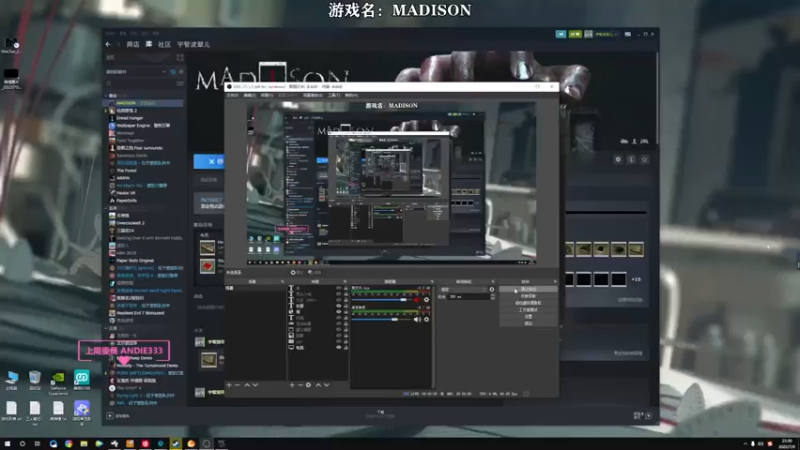Screen dimensions: 800x450
Task: Move source down with arrow in OBS sources
Action: point(327,385)
